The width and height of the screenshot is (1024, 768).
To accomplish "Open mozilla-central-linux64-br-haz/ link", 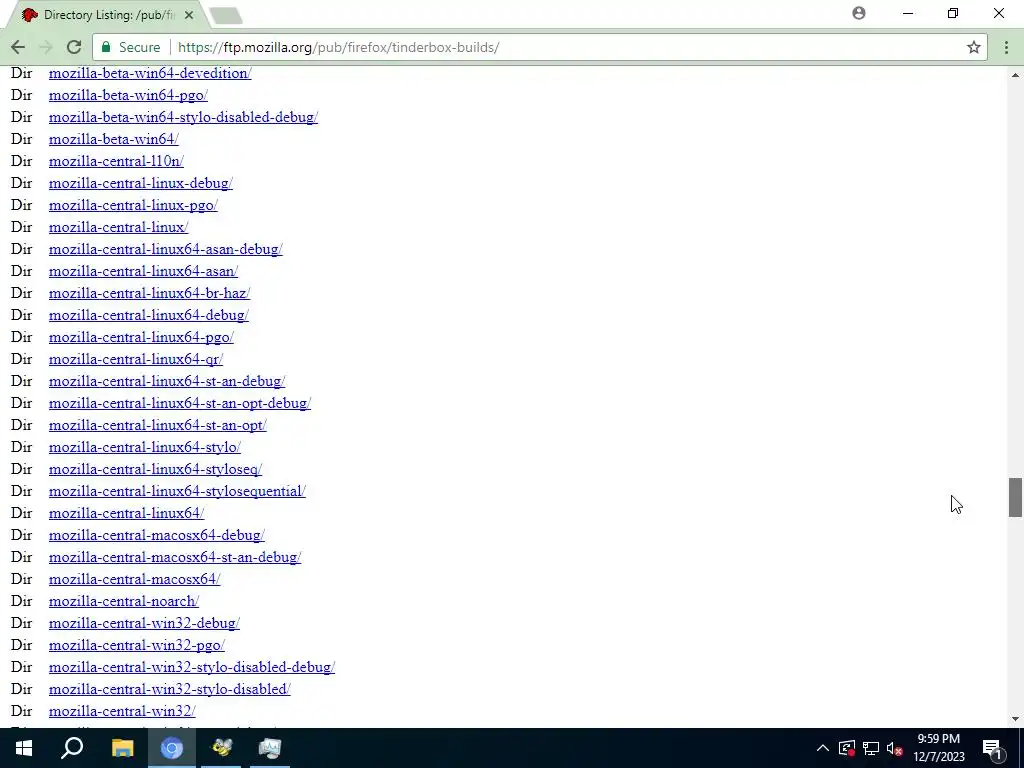I will [150, 293].
